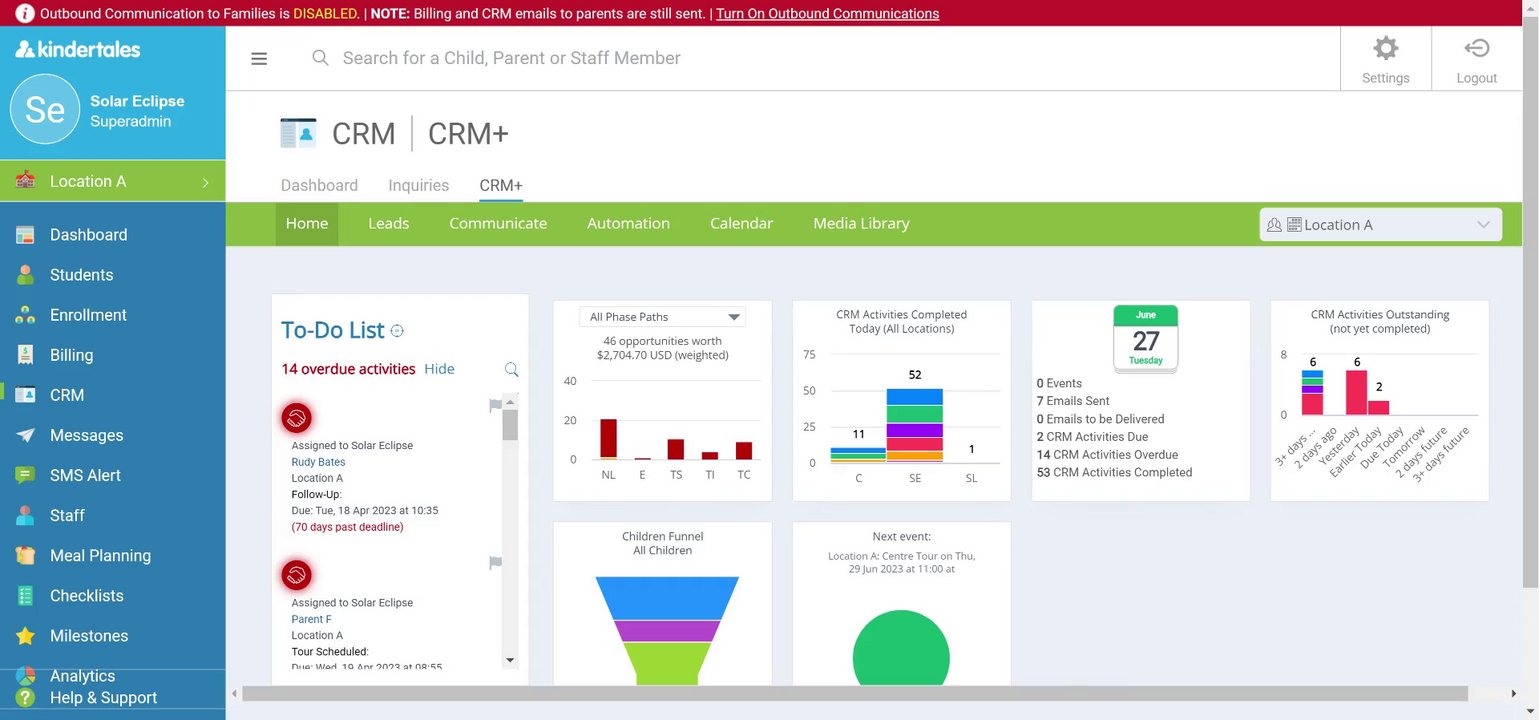This screenshot has height=720, width=1539.
Task: Click the Milestones star icon
Action: coord(26,636)
